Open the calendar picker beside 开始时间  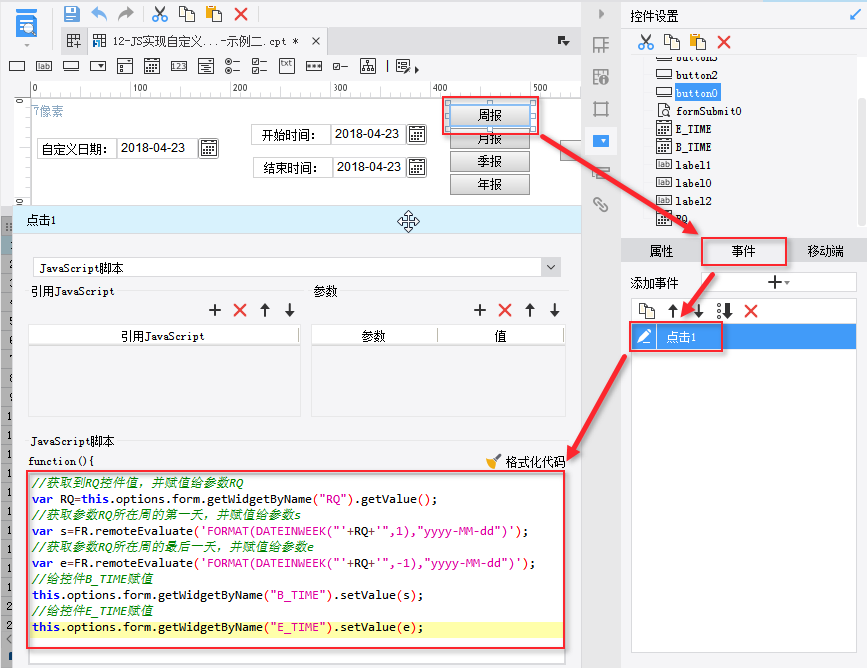pos(417,134)
